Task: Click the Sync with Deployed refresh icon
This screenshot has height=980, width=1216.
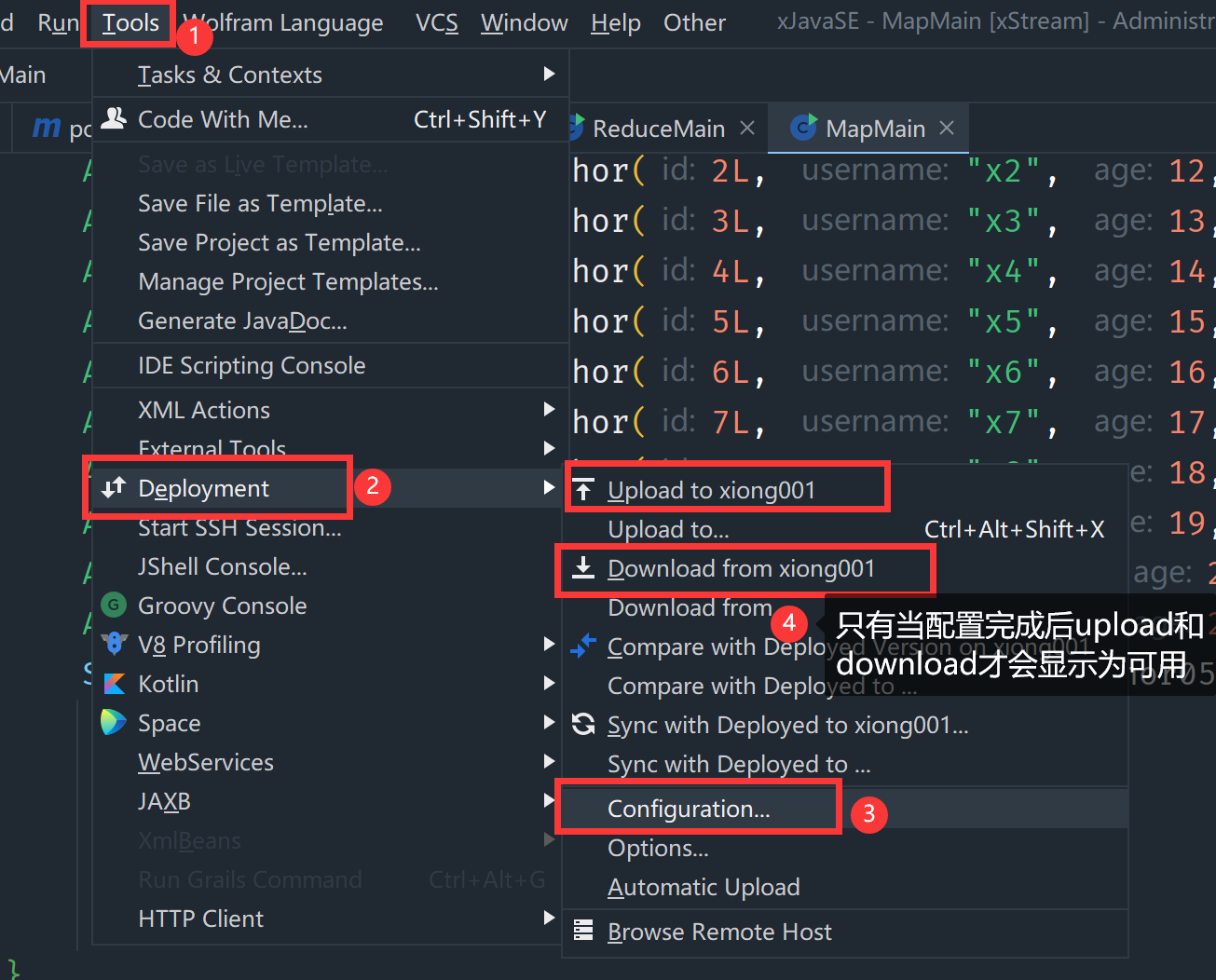Action: coord(583,725)
